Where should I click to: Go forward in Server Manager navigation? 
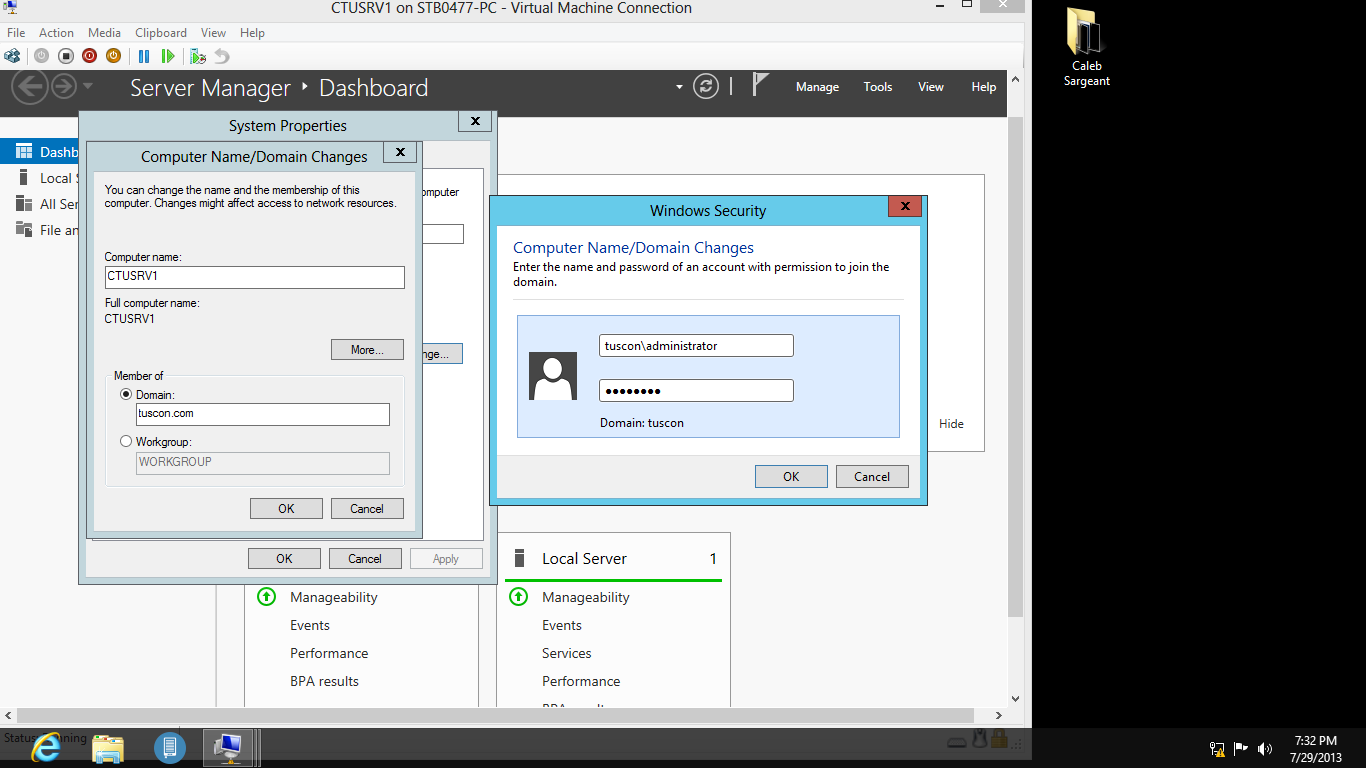63,86
